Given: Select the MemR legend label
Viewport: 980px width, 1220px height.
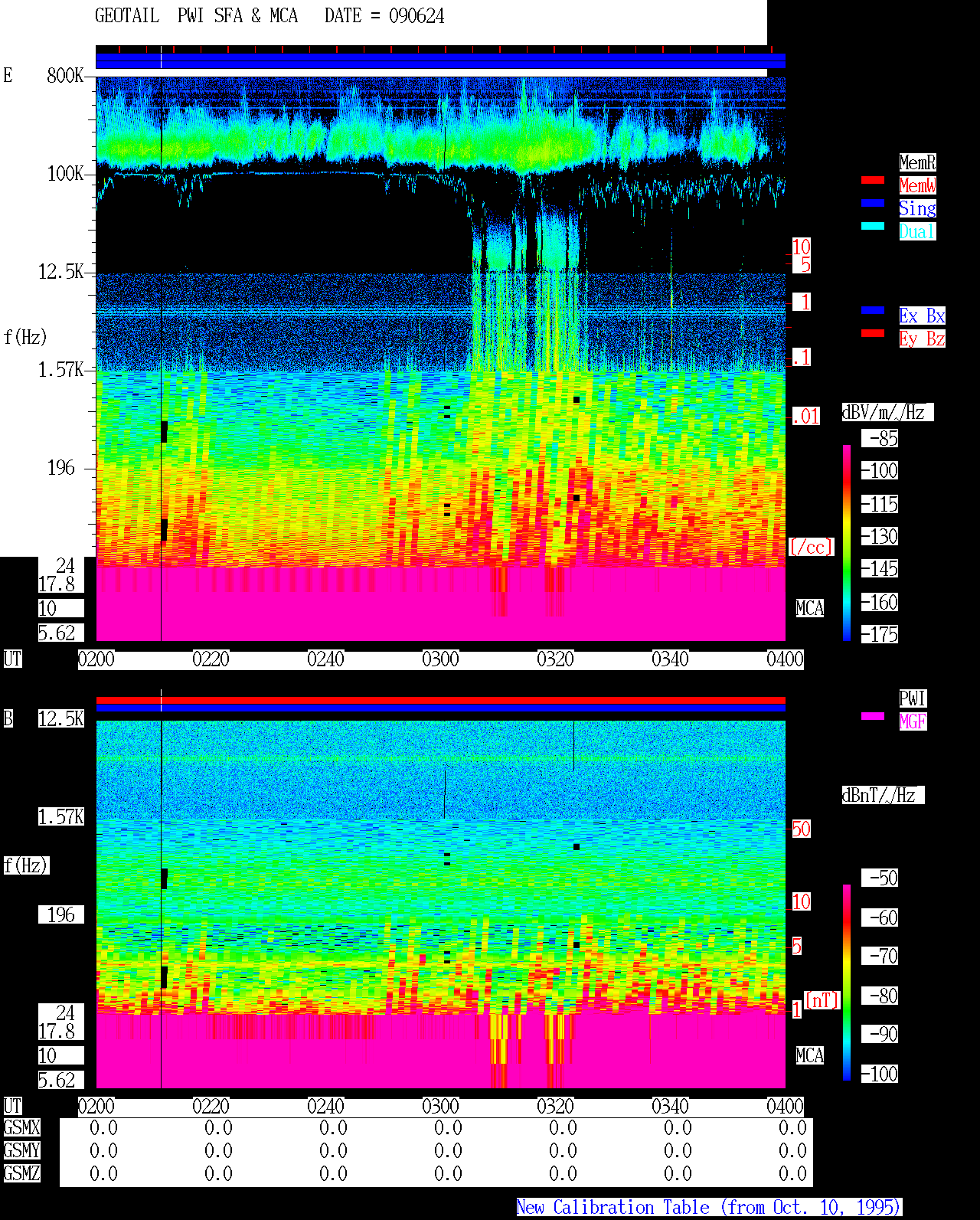Looking at the screenshot, I should (x=917, y=162).
